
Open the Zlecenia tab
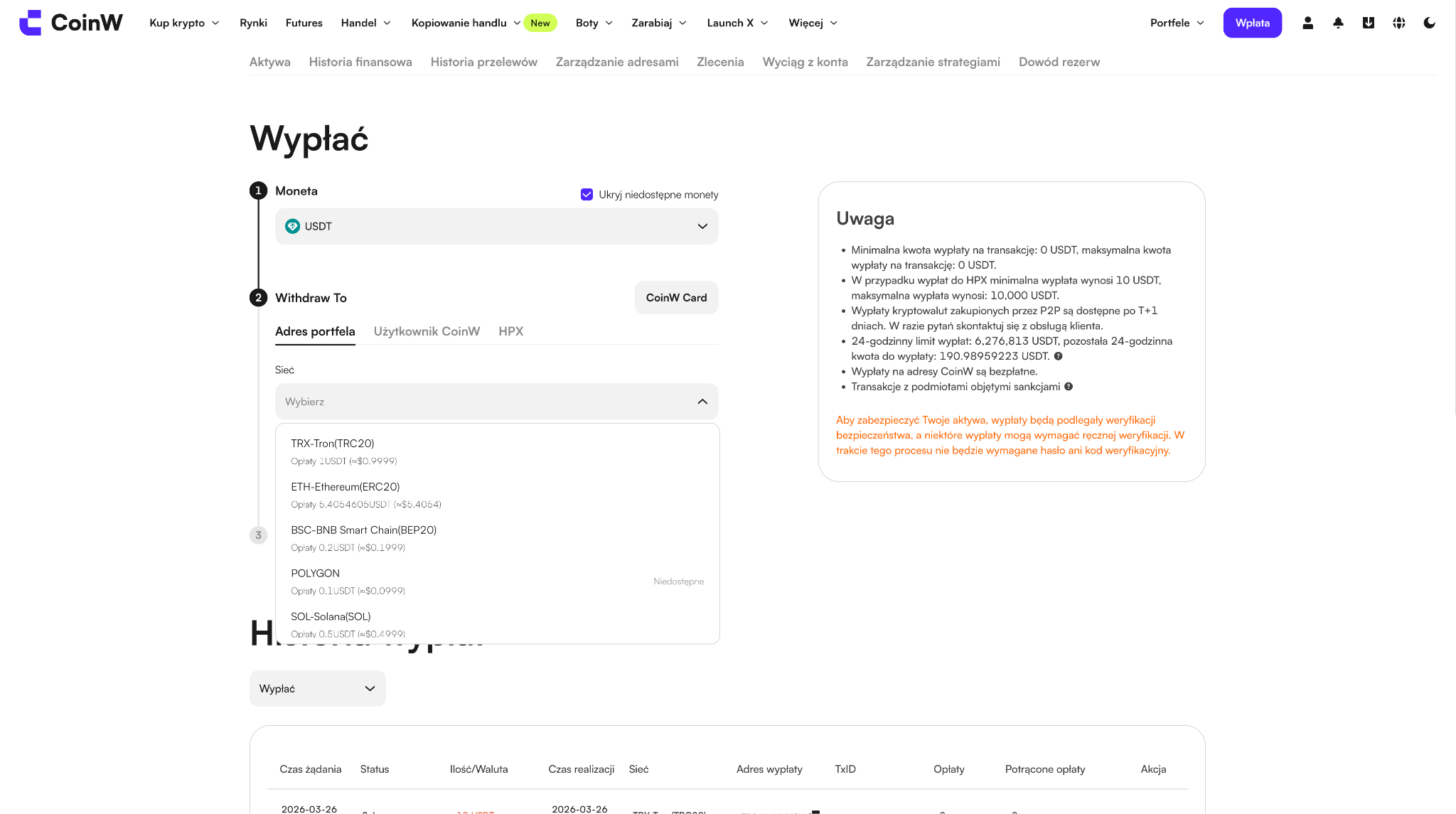[x=720, y=62]
